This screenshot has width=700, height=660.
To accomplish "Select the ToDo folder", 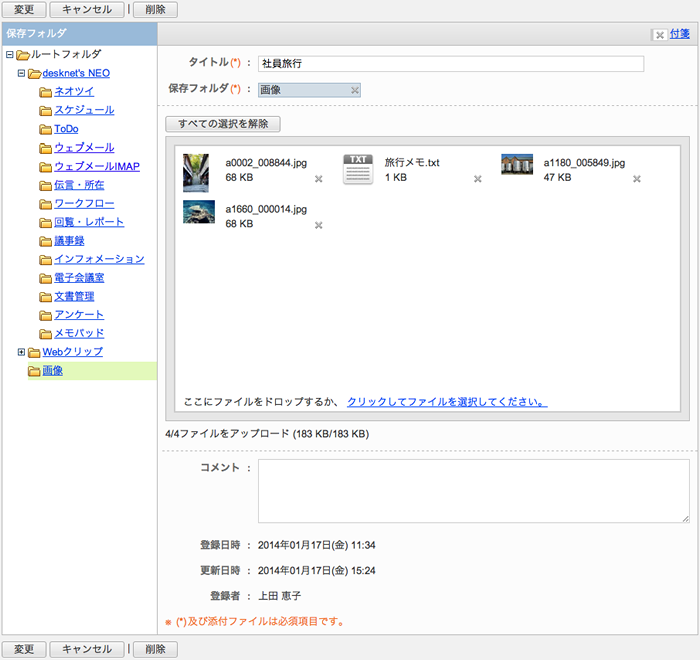I will pos(66,129).
